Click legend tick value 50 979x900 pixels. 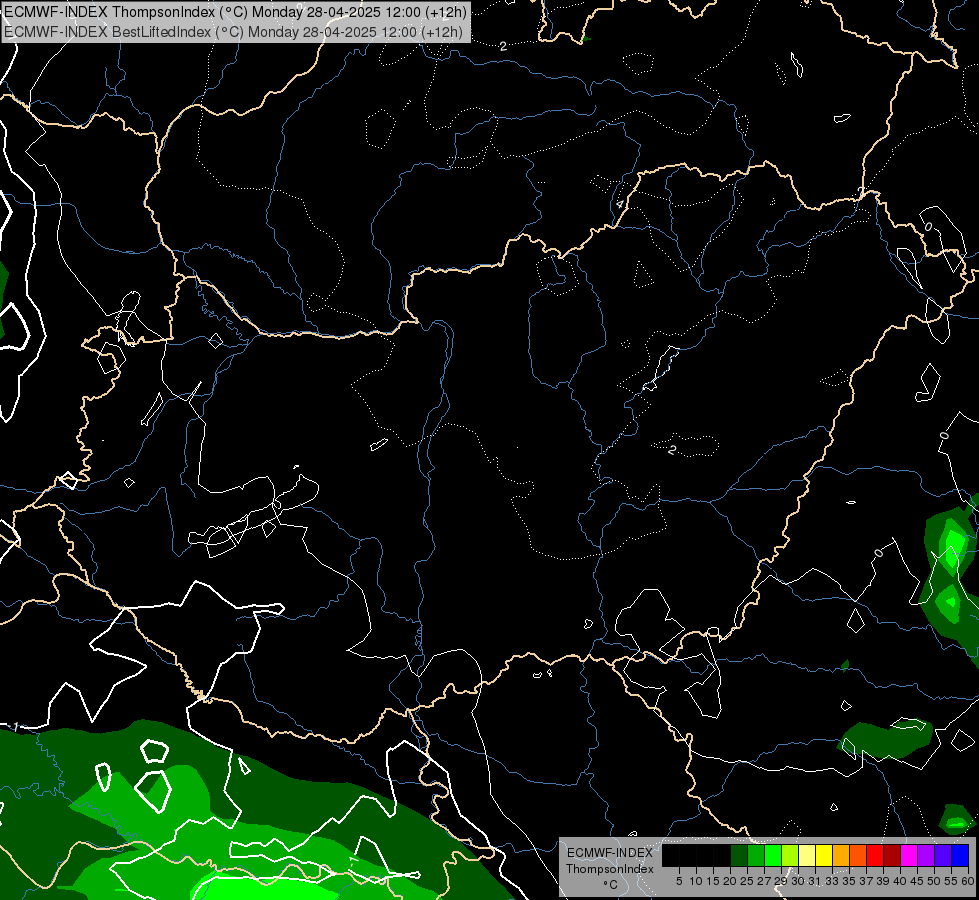click(934, 881)
